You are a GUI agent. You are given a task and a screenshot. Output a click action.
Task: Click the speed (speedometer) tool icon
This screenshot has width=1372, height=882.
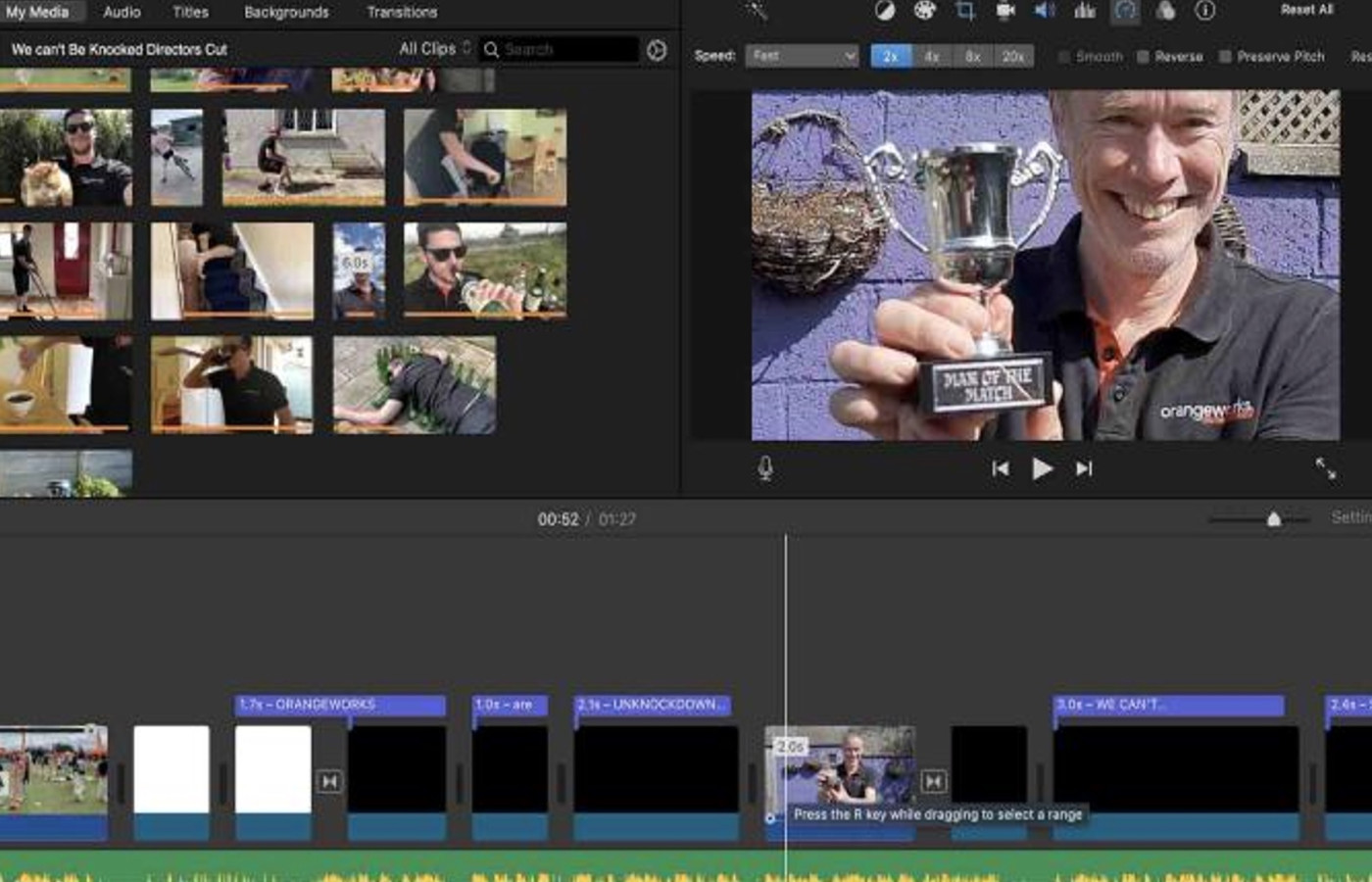1125,11
